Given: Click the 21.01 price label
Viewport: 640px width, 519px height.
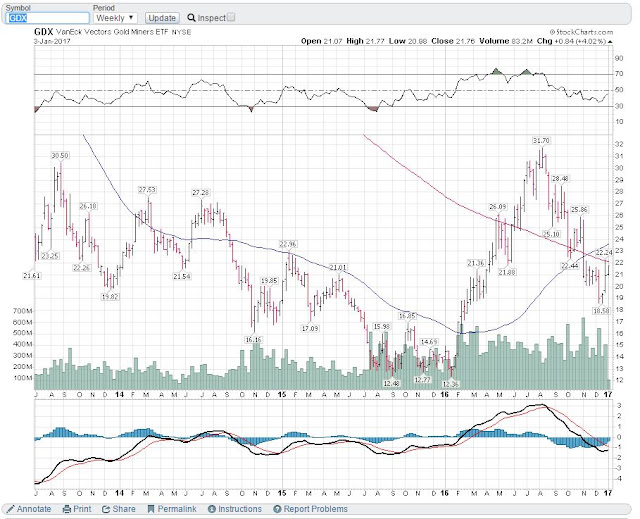Looking at the screenshot, I should point(338,268).
